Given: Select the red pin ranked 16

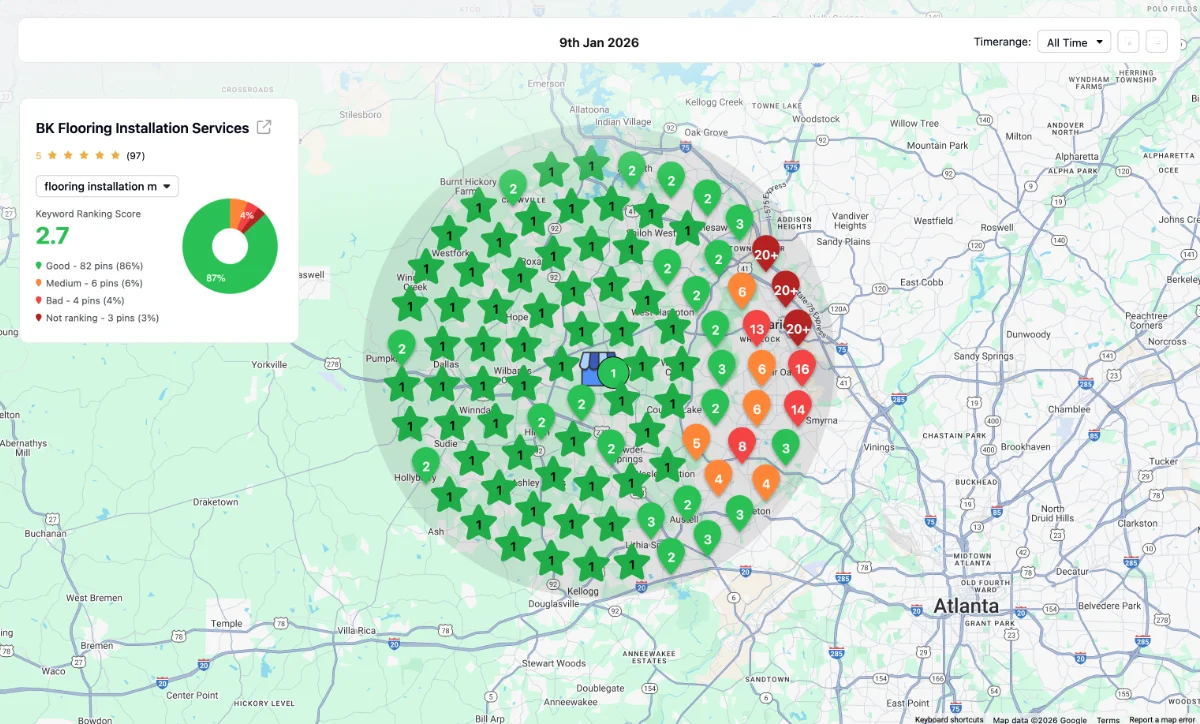Looking at the screenshot, I should pos(801,367).
